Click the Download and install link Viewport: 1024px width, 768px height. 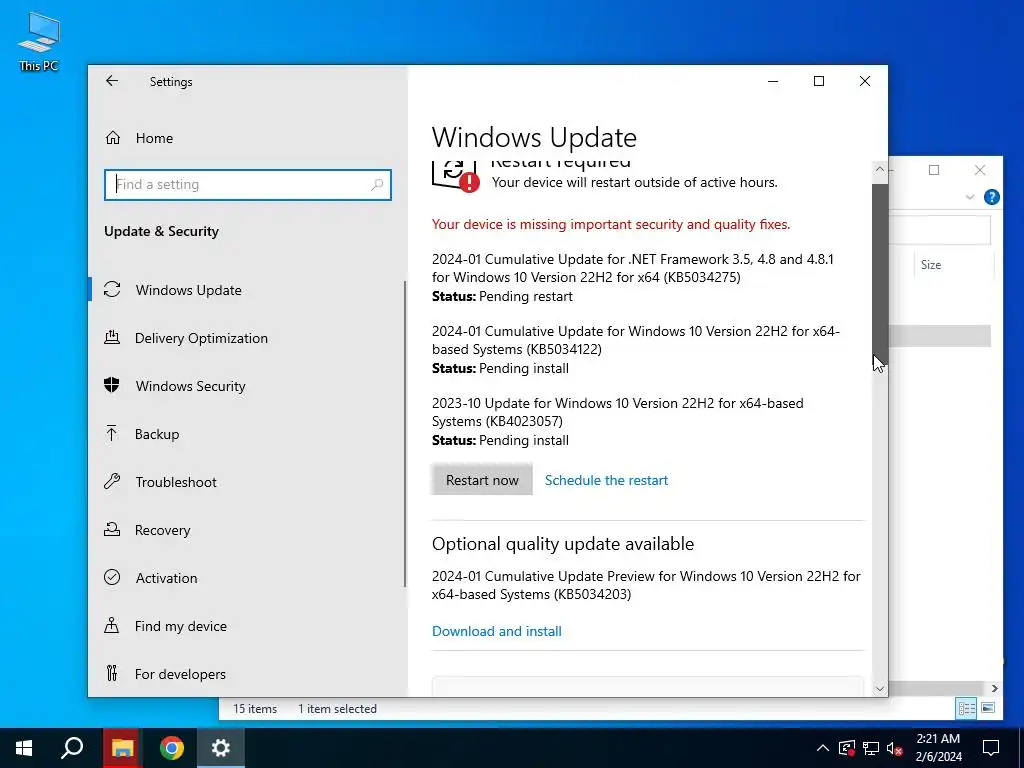tap(496, 631)
